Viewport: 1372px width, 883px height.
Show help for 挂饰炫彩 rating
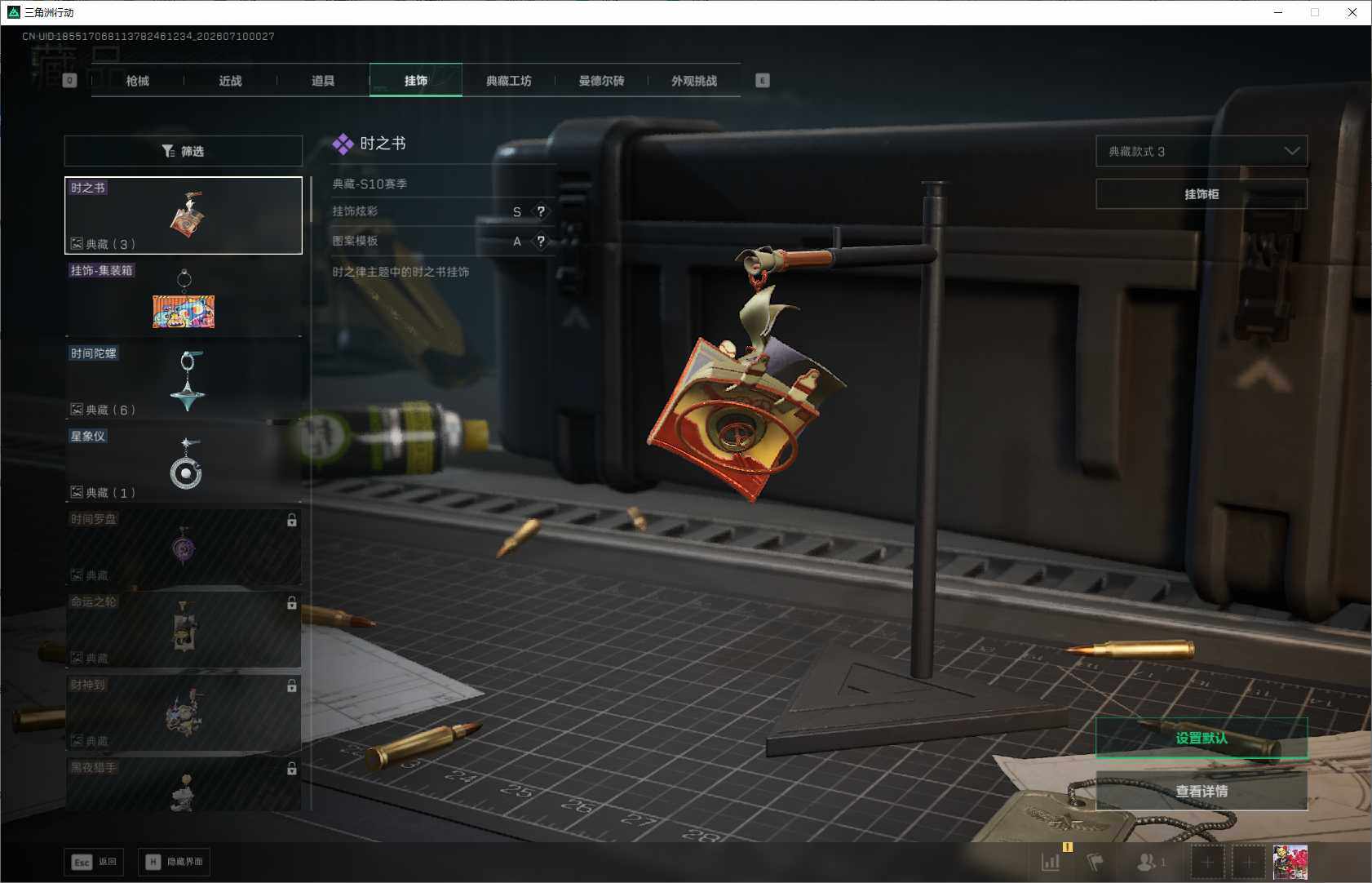(540, 211)
